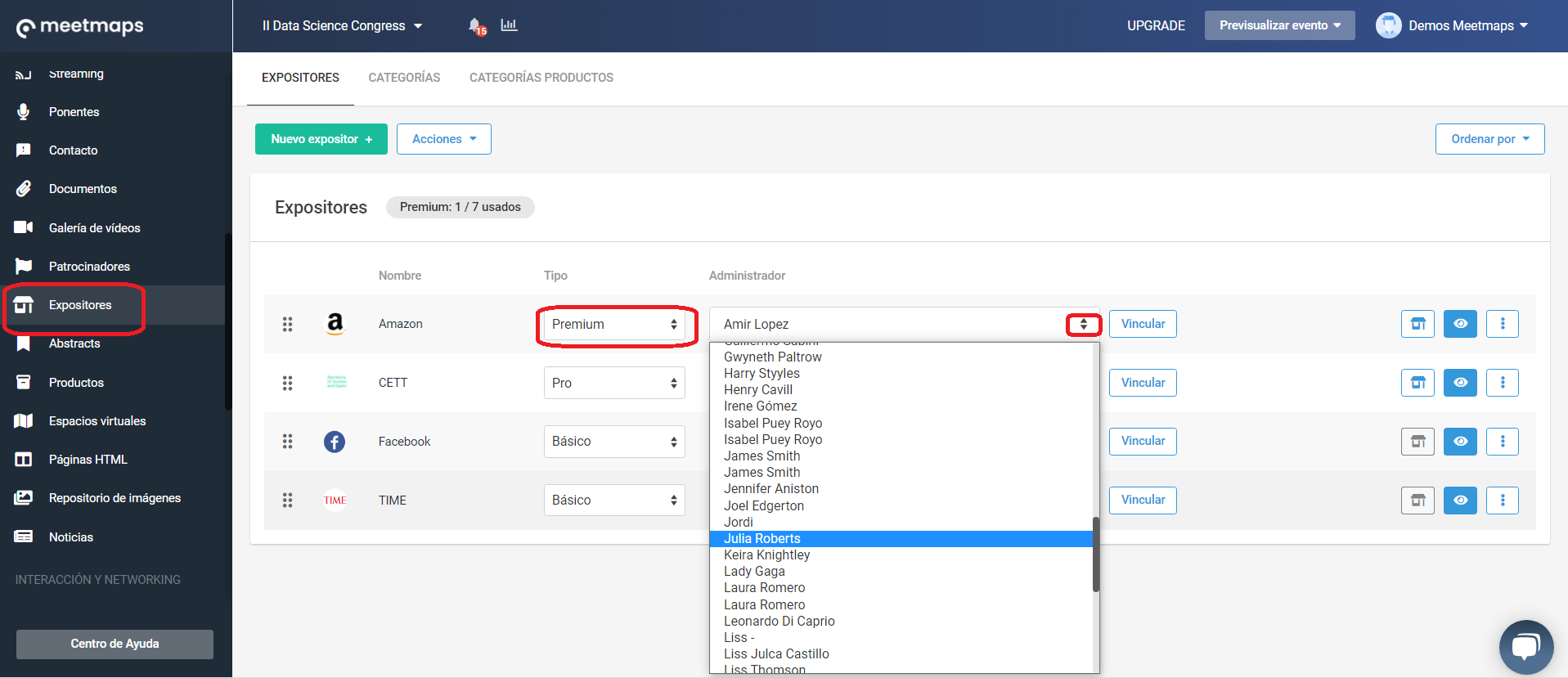Click the Amazon store icon button
1568x678 pixels.
pyautogui.click(x=1417, y=324)
